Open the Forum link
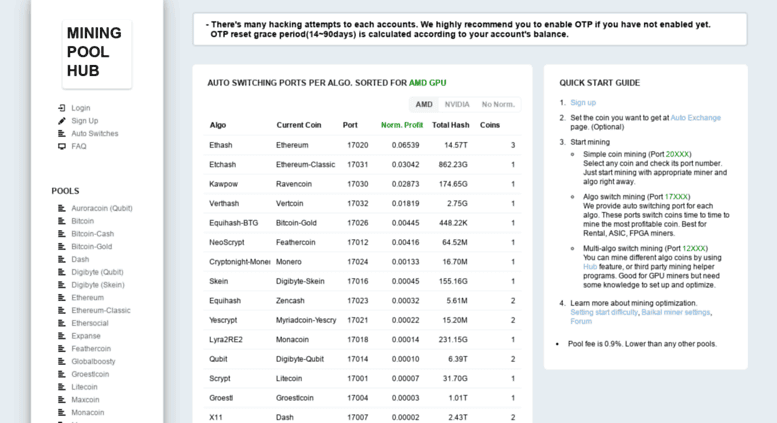The width and height of the screenshot is (777, 423). coord(581,321)
